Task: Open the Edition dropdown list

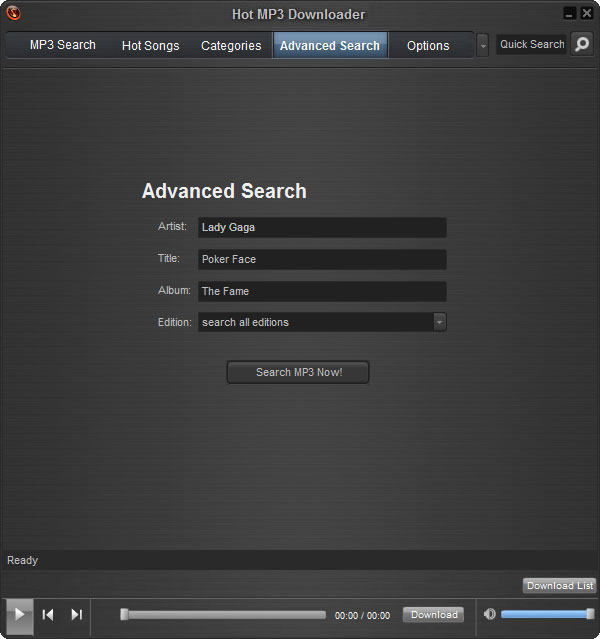Action: point(439,322)
